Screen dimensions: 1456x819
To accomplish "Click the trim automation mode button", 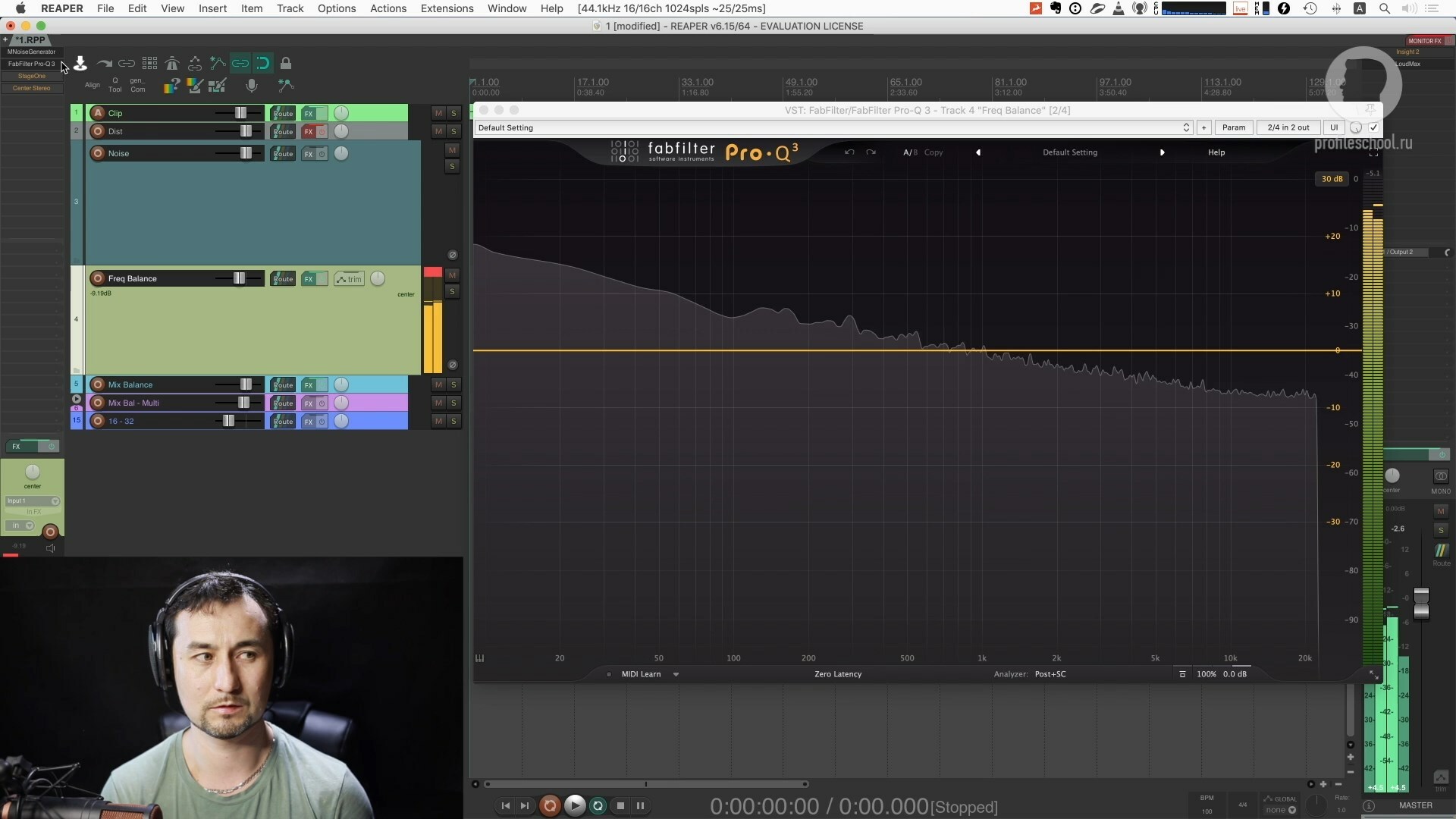I will 350,279.
